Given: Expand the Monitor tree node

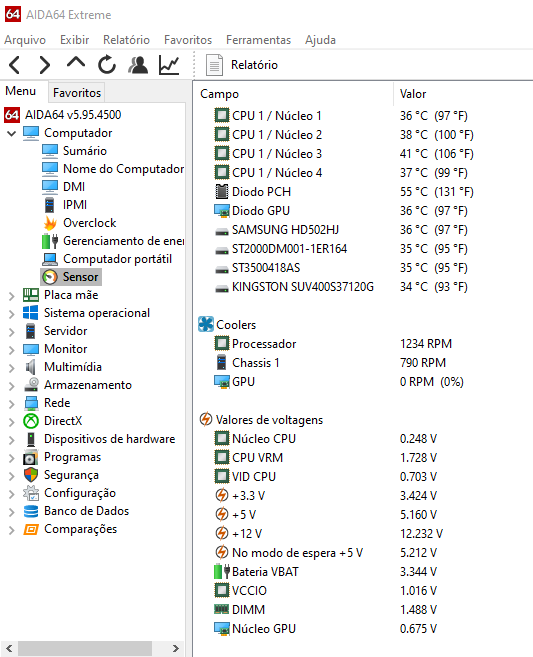Looking at the screenshot, I should point(11,350).
